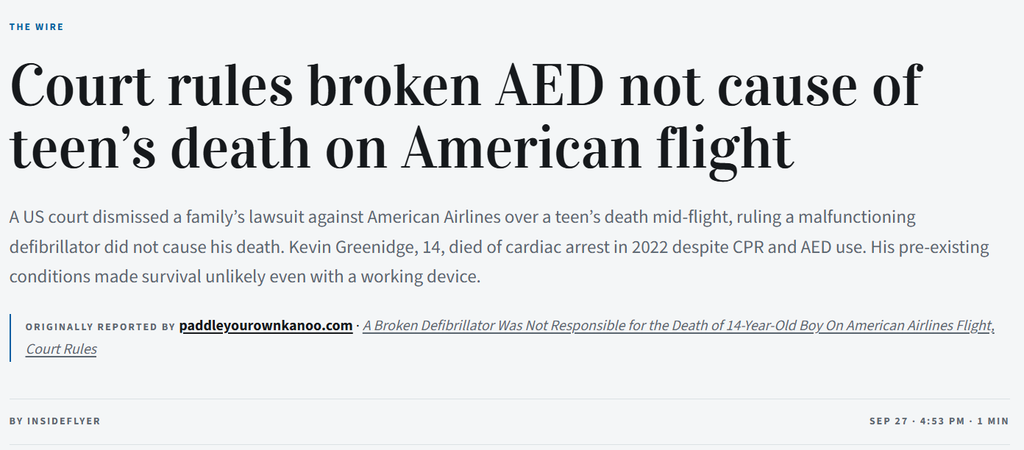The image size is (1024, 450).
Task: Open THE WIRE section label
Action: (x=37, y=27)
